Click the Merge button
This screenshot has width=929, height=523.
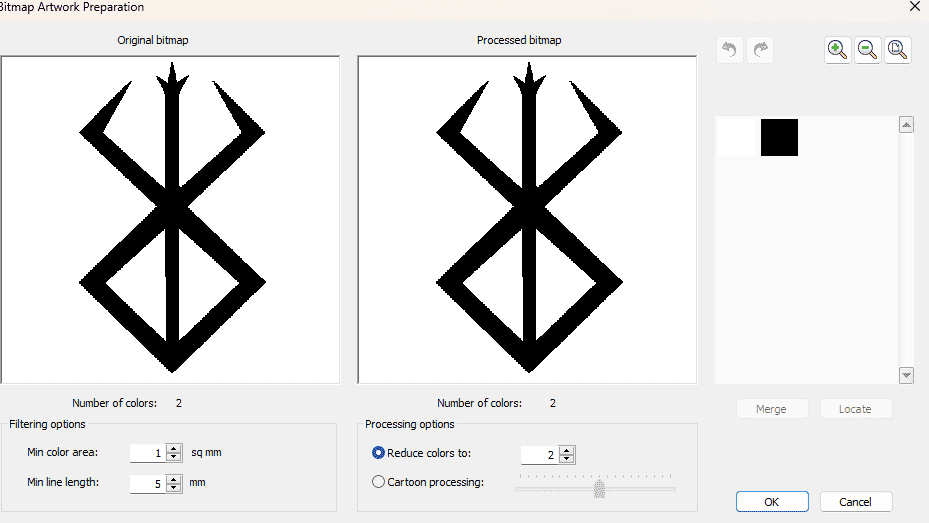(771, 409)
